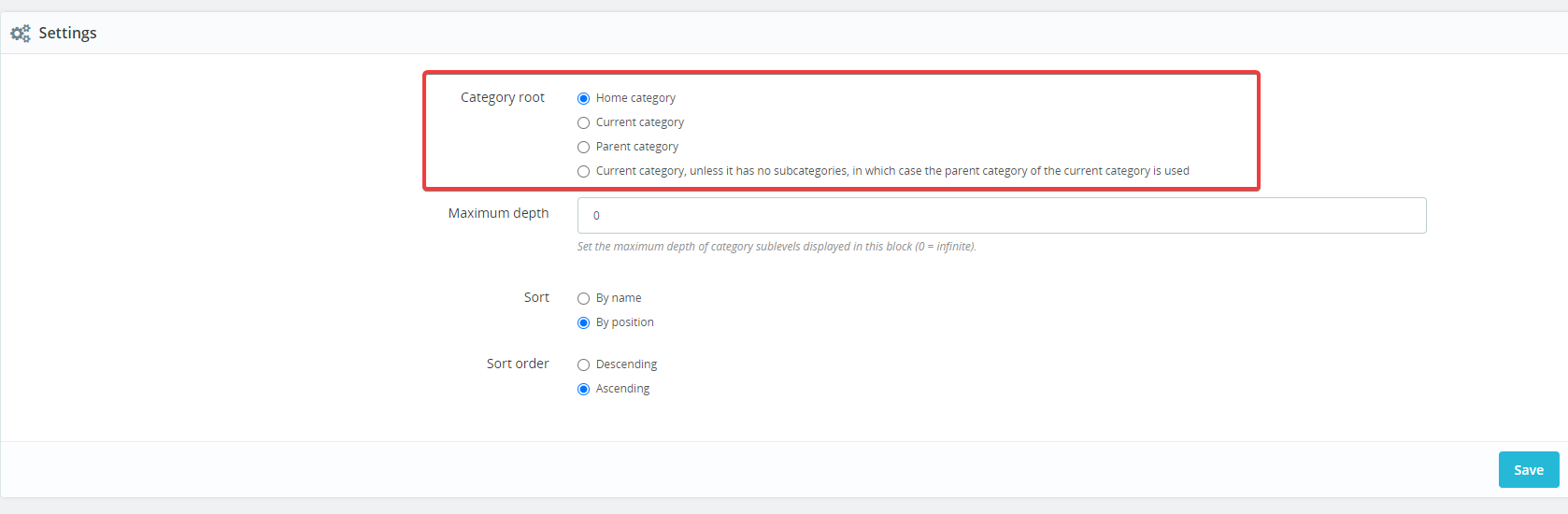Set sort order to Descending

coord(583,364)
